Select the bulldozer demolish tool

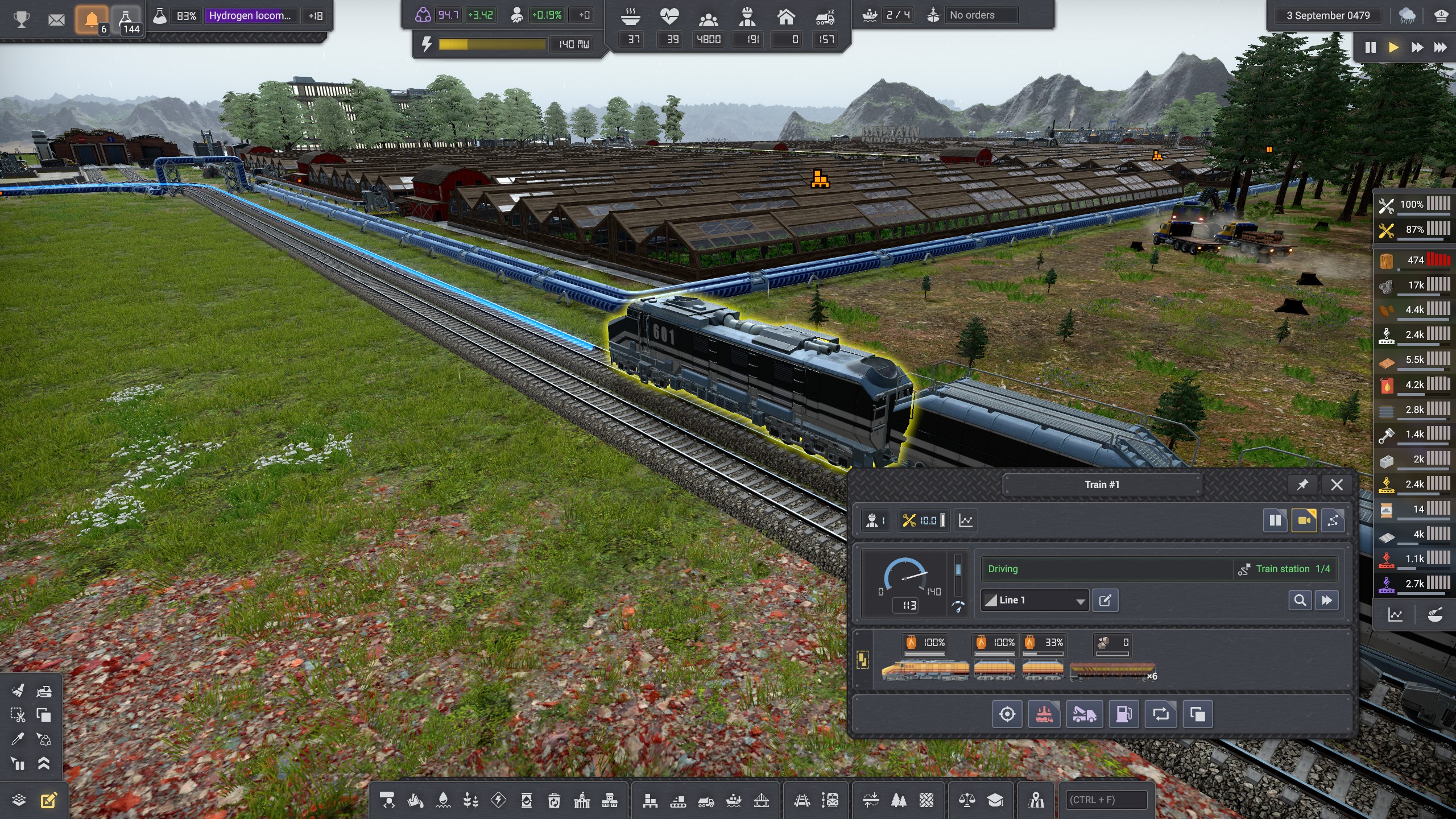(44, 691)
